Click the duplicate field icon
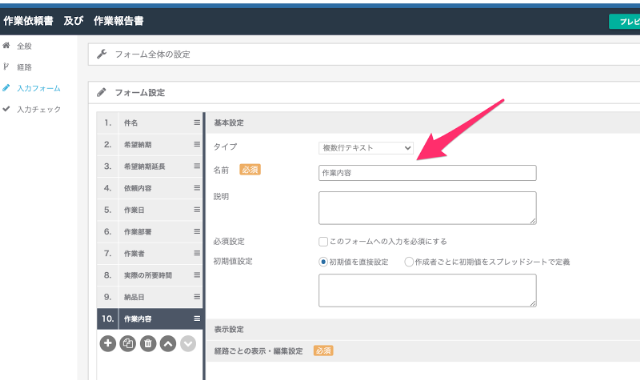 (128, 343)
